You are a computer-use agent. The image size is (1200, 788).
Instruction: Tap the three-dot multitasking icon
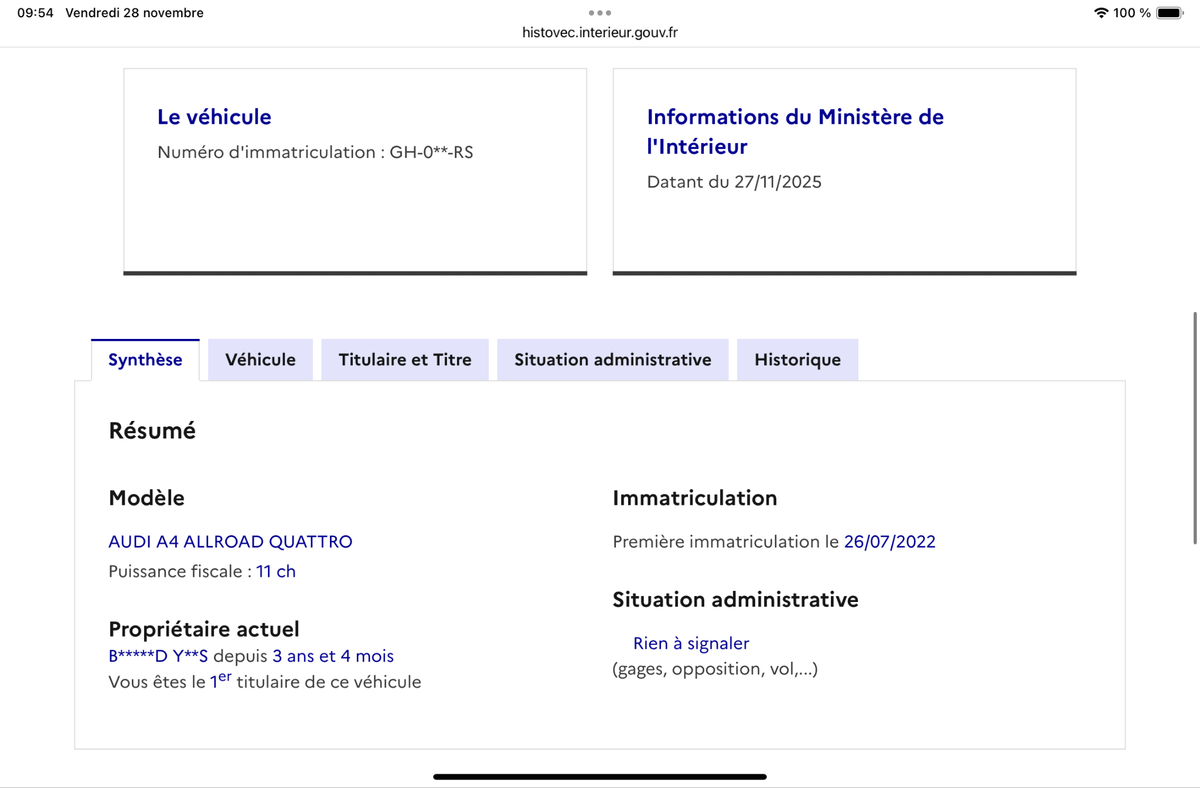[600, 13]
